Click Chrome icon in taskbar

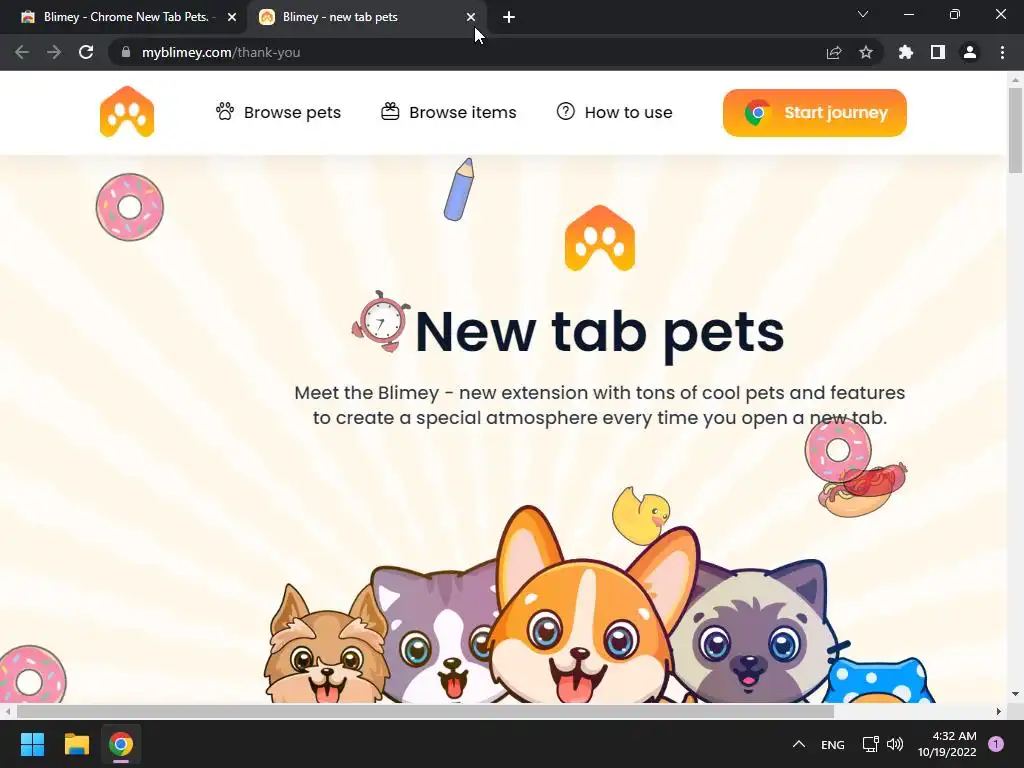[121, 744]
